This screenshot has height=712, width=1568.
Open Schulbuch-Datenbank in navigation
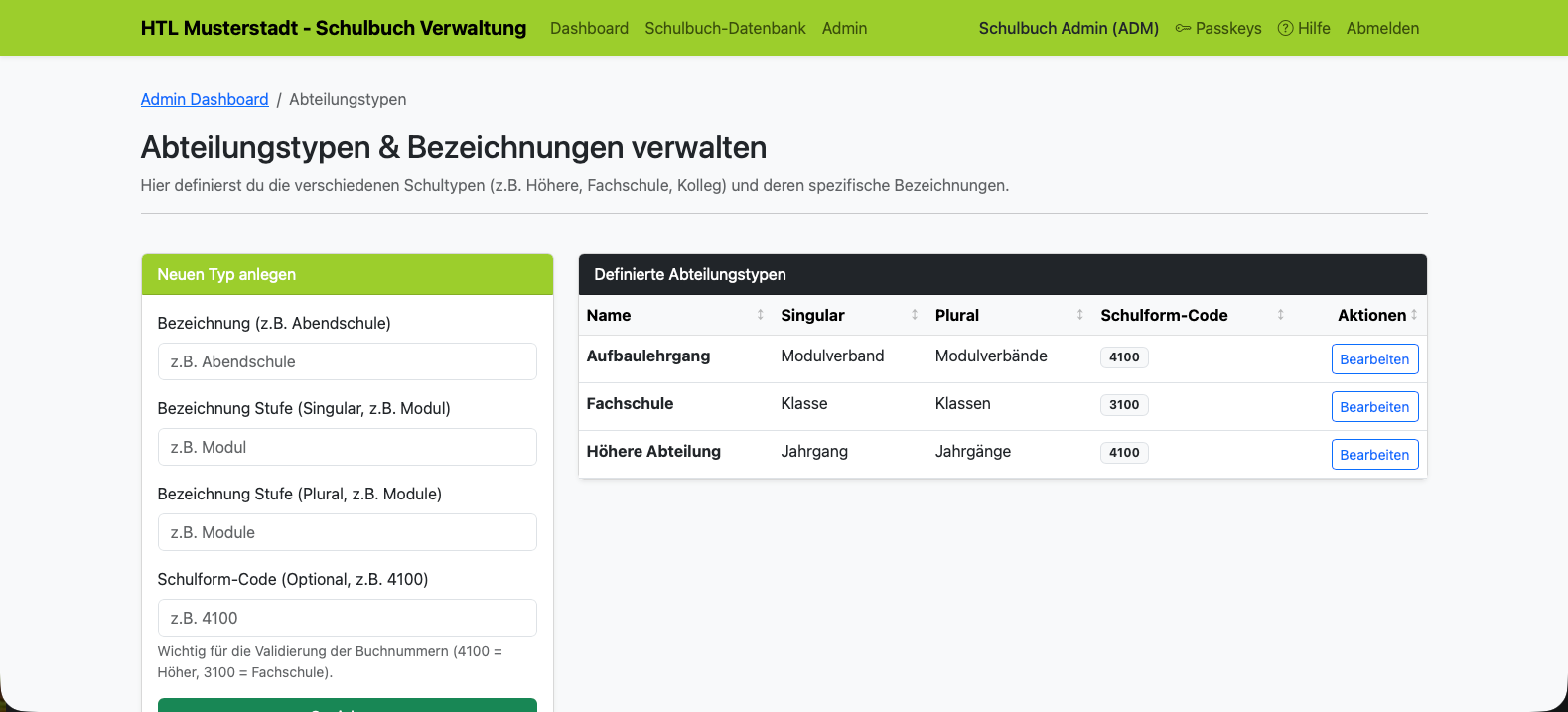[x=725, y=28]
